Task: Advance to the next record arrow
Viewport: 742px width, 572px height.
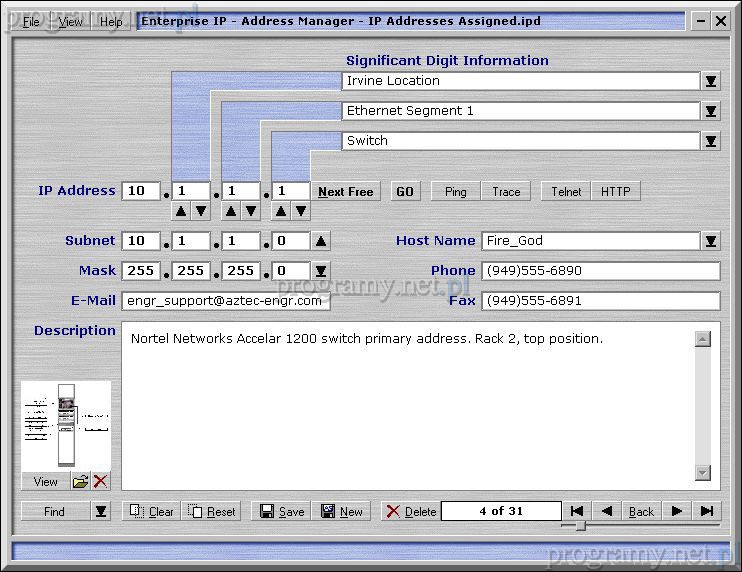Action: tap(677, 511)
